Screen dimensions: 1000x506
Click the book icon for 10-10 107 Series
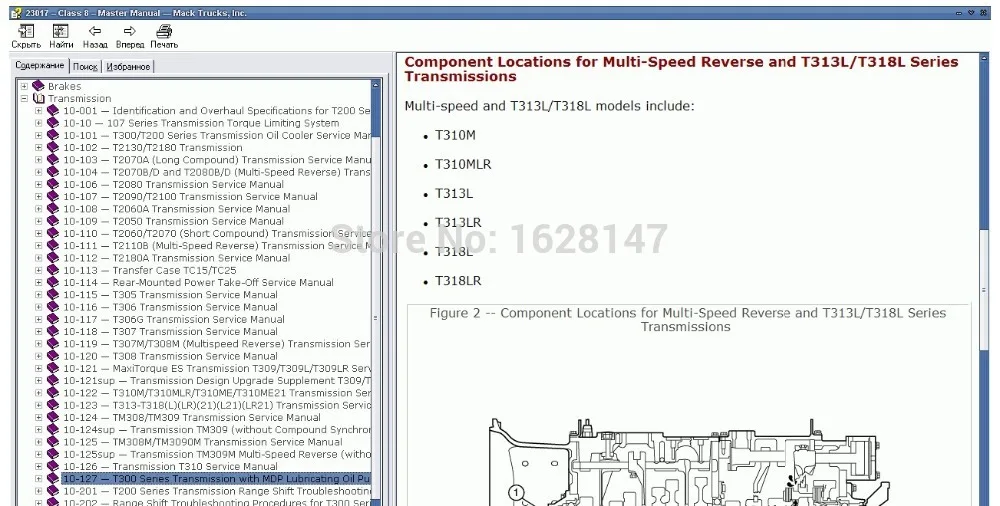tap(53, 123)
